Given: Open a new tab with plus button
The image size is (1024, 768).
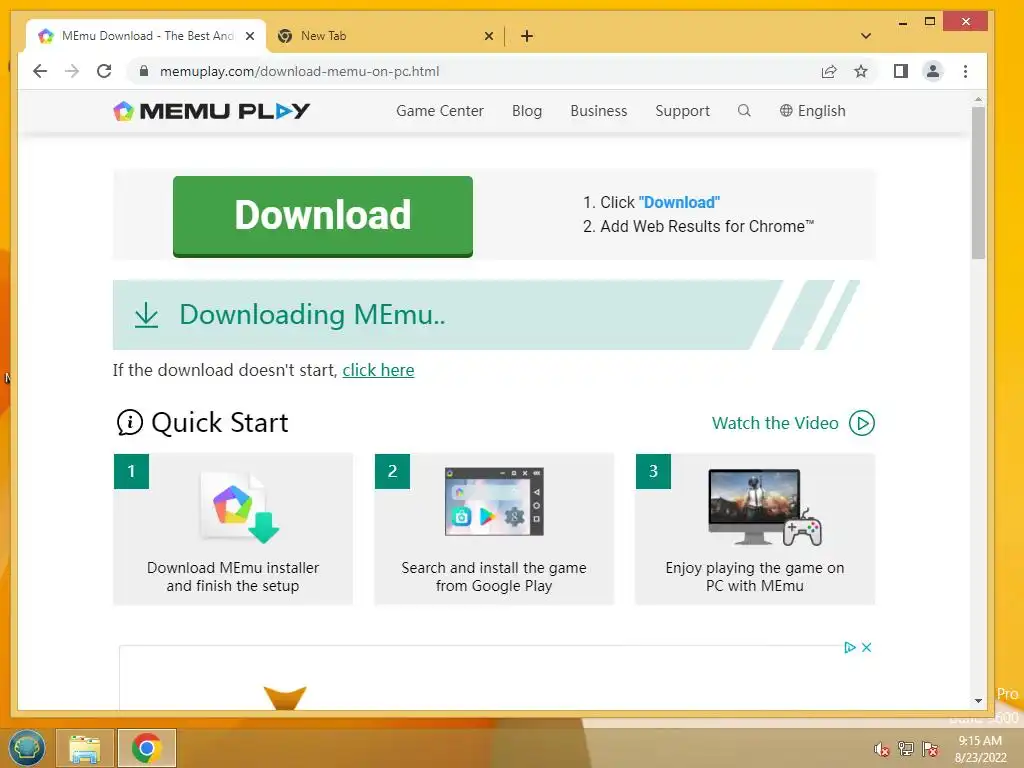Looking at the screenshot, I should pos(527,36).
